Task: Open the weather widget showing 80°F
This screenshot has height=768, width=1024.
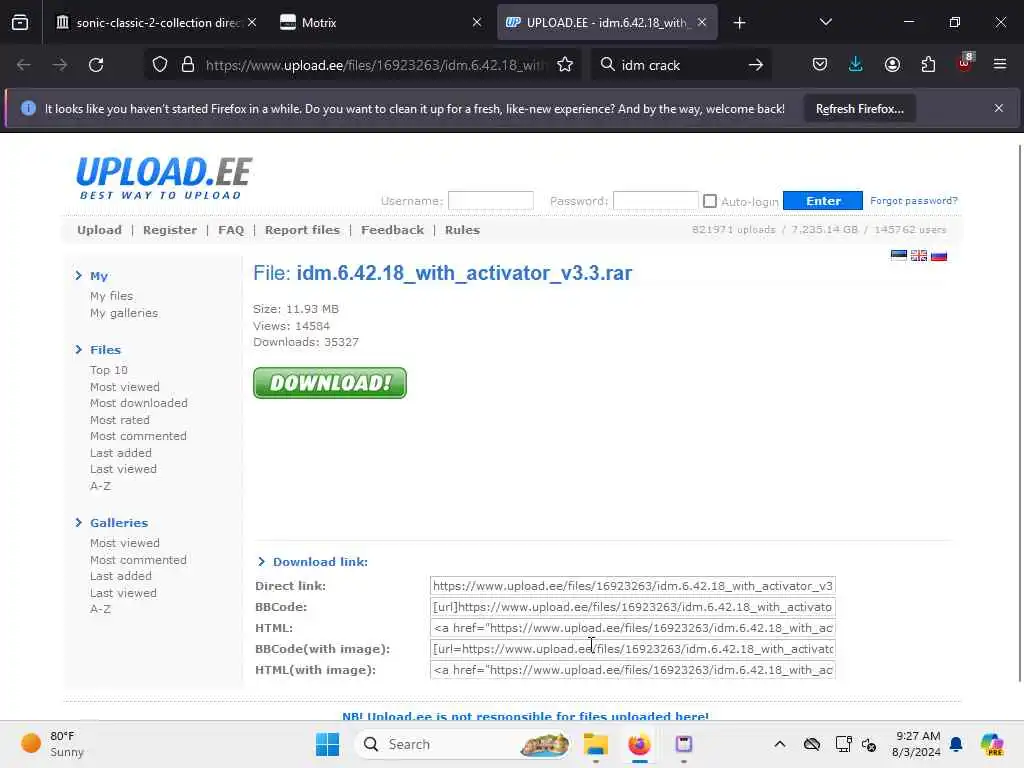Action: click(x=52, y=744)
